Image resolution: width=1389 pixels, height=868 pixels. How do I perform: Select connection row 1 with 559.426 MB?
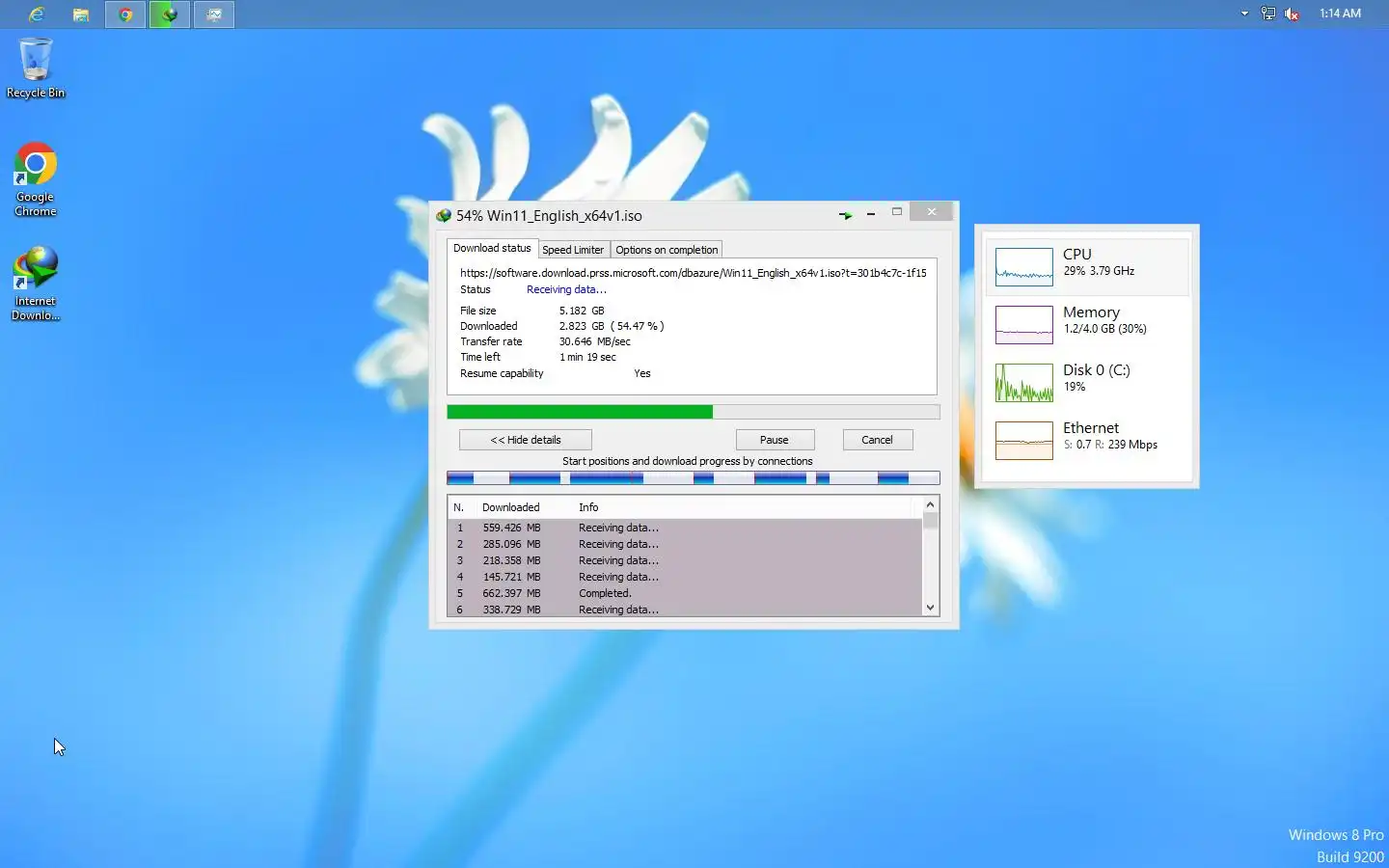(685, 528)
